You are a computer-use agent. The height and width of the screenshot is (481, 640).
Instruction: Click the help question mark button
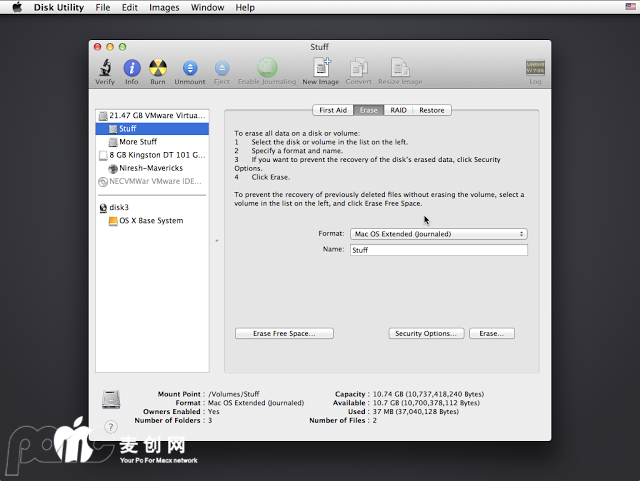click(111, 427)
